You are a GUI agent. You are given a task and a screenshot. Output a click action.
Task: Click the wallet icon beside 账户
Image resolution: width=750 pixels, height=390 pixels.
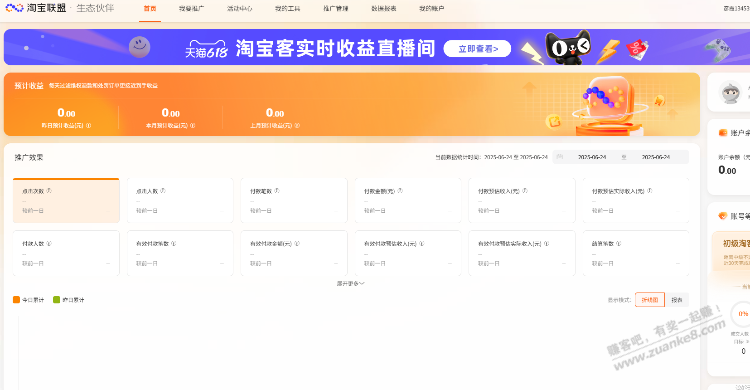(723, 133)
